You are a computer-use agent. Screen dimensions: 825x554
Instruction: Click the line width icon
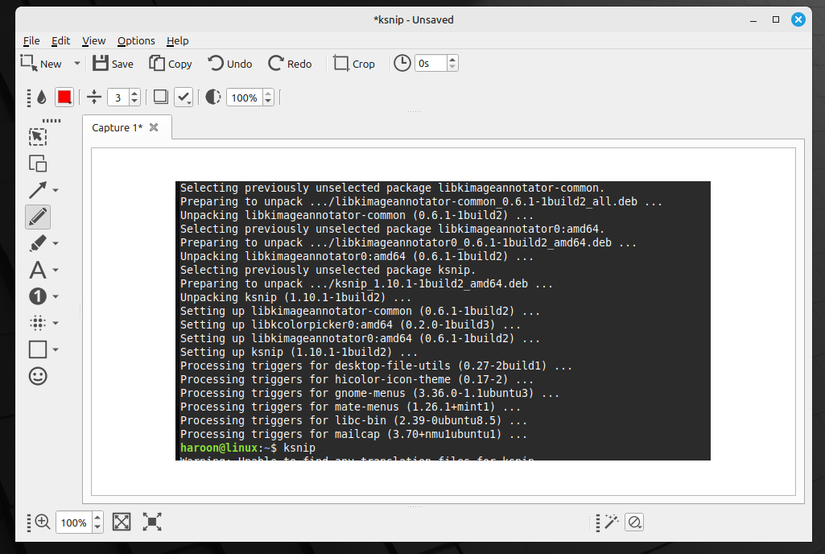[x=94, y=97]
